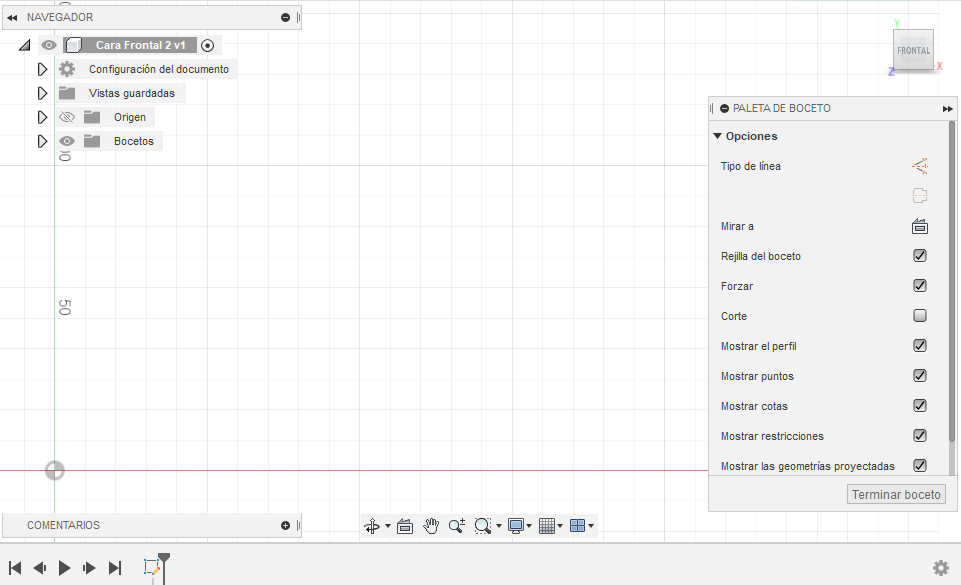Open the Display settings monitor icon
This screenshot has height=585, width=961.
515,526
